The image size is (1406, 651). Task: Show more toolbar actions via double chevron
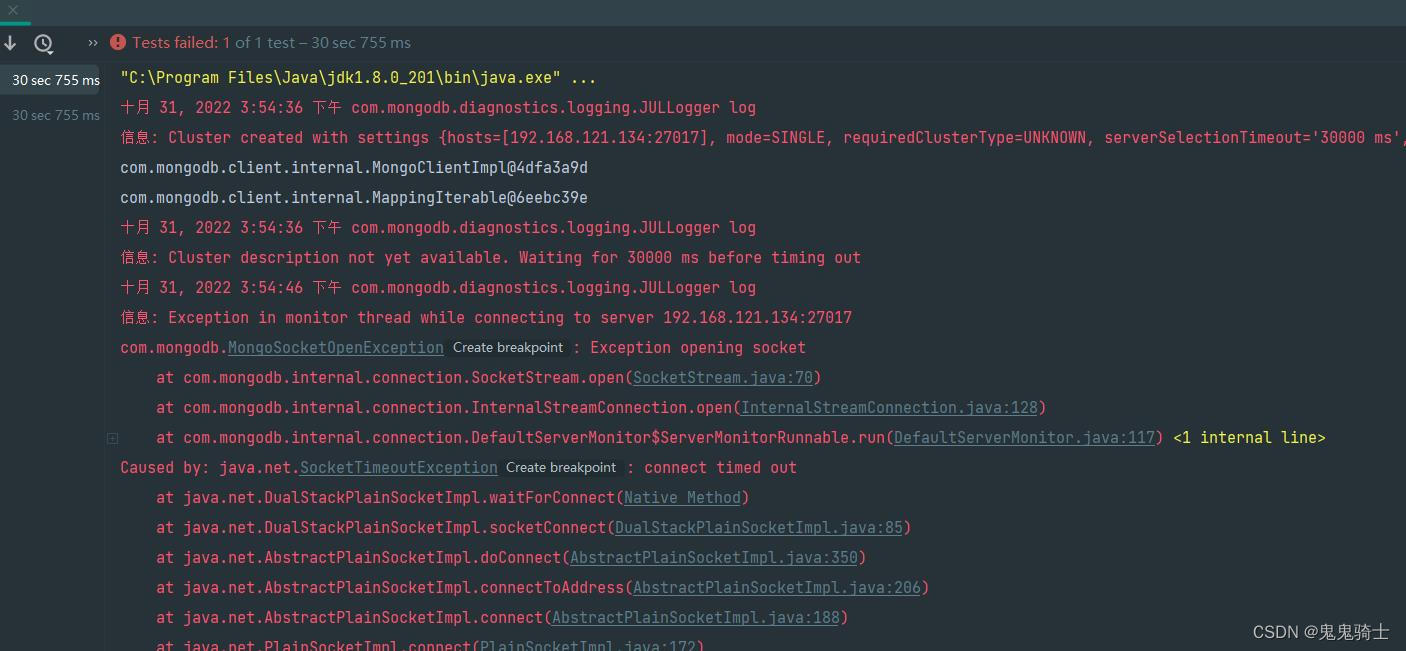pos(93,43)
